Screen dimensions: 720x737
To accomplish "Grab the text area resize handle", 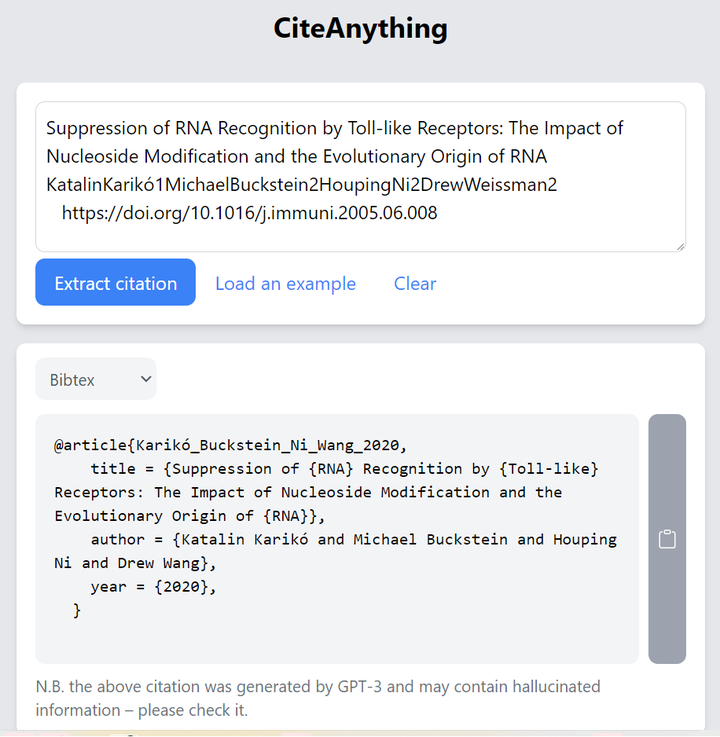I will coord(681,247).
